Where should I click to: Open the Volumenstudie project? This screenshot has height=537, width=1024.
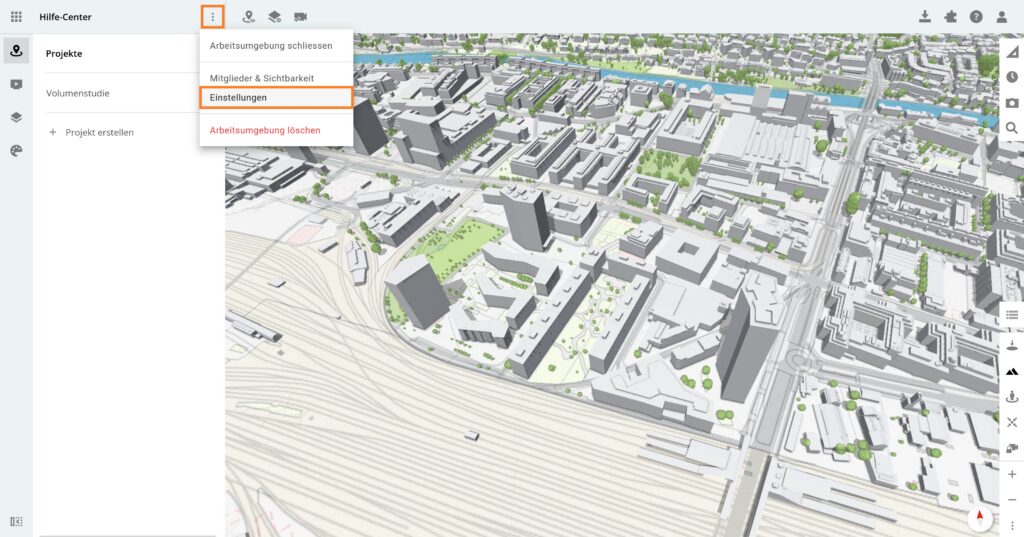[78, 93]
